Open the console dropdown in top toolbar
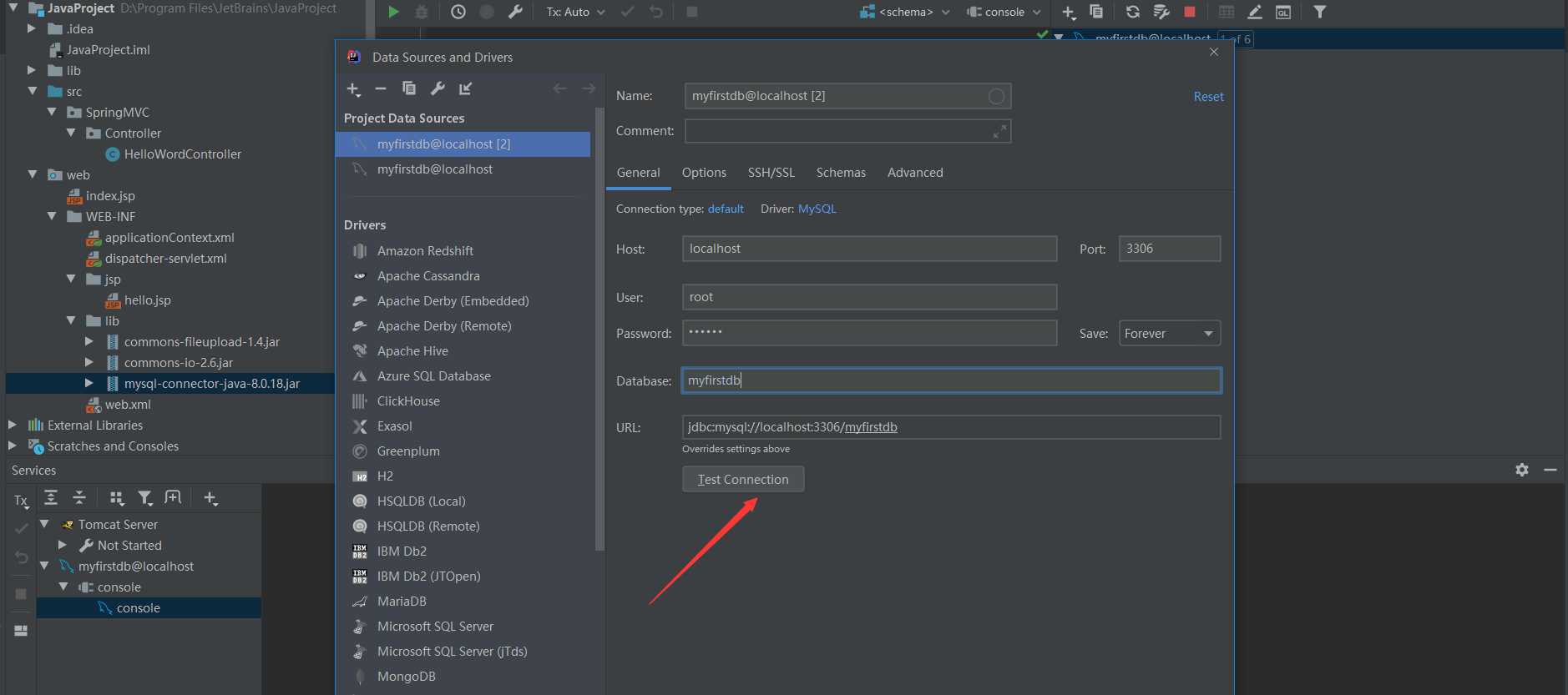This screenshot has height=695, width=1568. click(1004, 12)
